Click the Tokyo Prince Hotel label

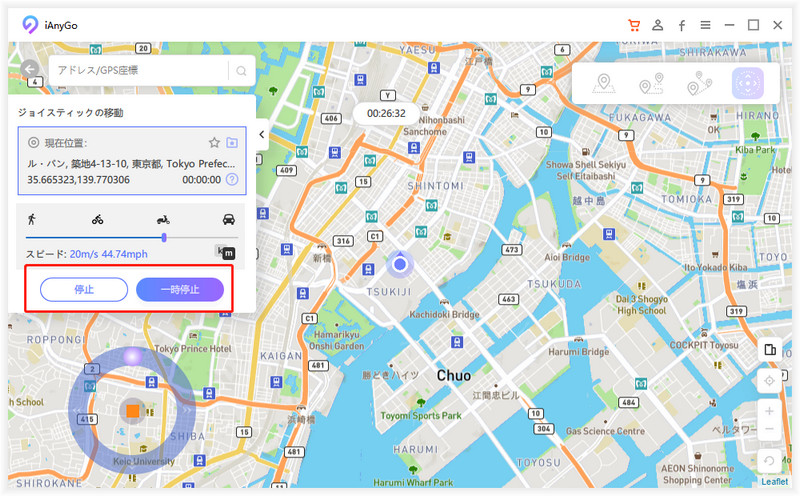(x=193, y=349)
